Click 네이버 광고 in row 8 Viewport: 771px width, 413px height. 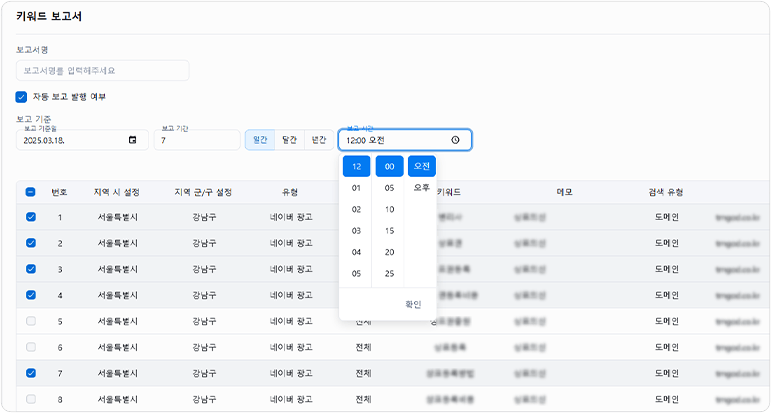point(291,399)
